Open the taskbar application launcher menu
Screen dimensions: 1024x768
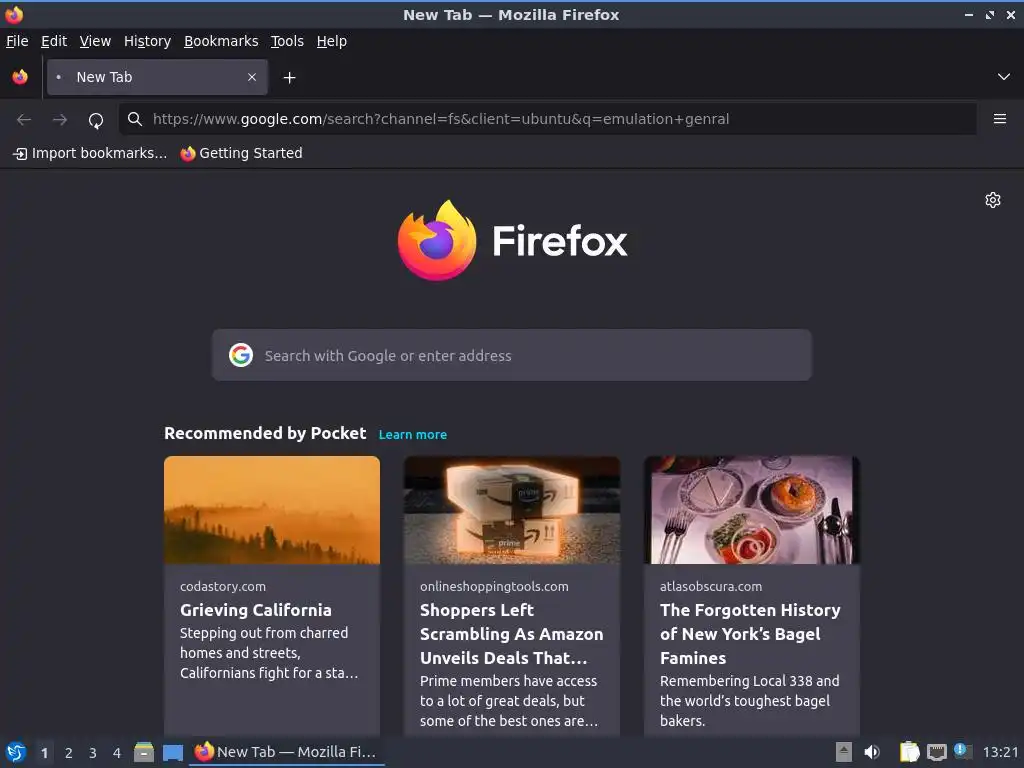click(x=16, y=752)
